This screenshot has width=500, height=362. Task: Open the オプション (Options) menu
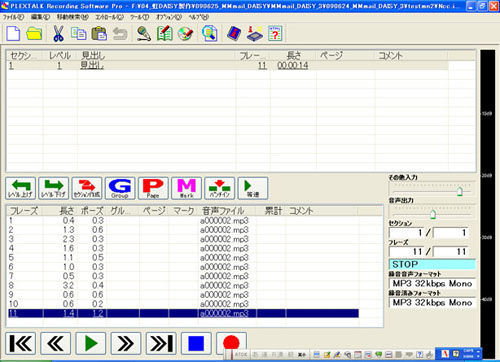coord(169,17)
